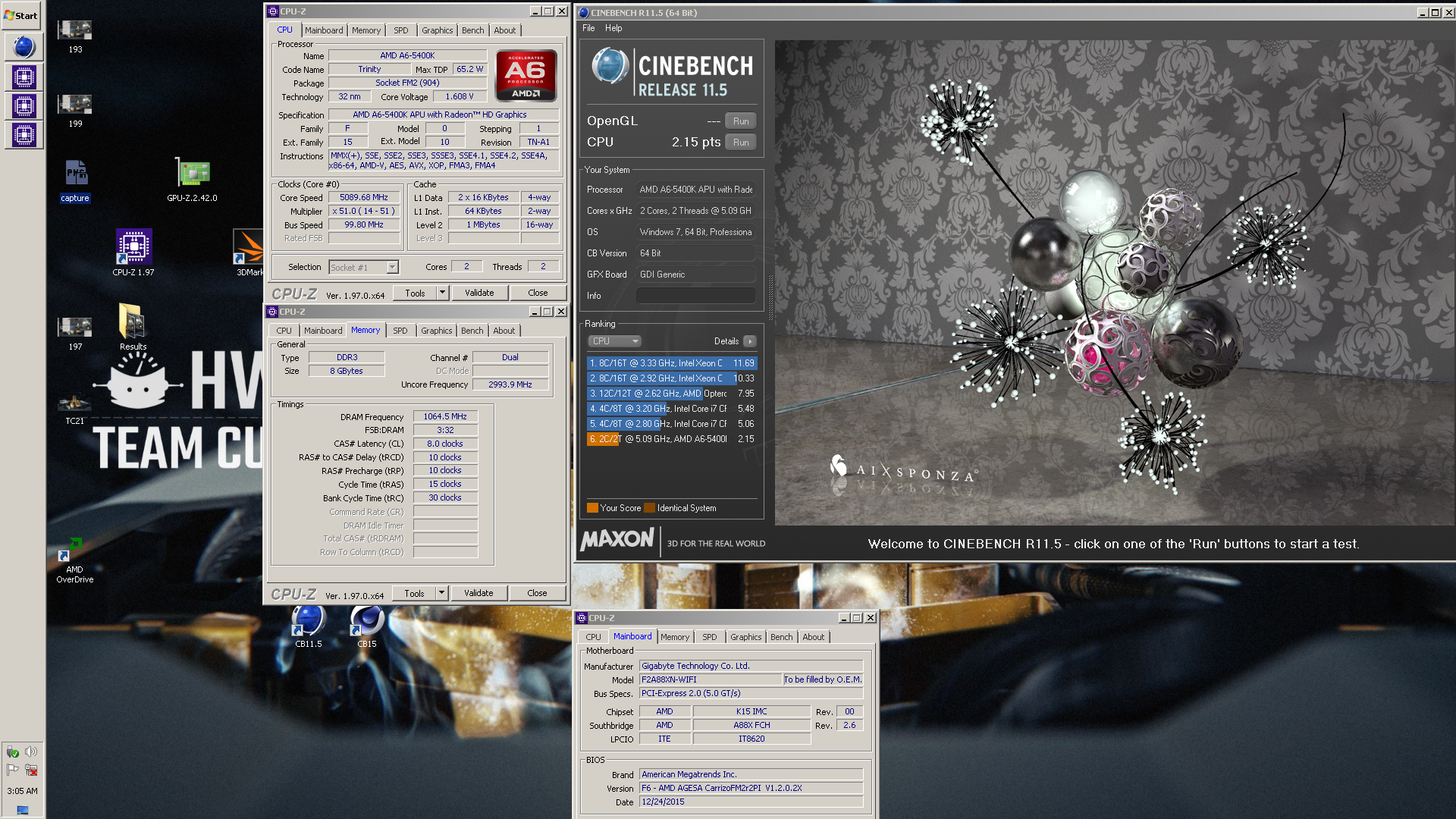This screenshot has width=1456, height=819.
Task: Click the Core Speed 5089.68 MHz value
Action: tap(364, 197)
